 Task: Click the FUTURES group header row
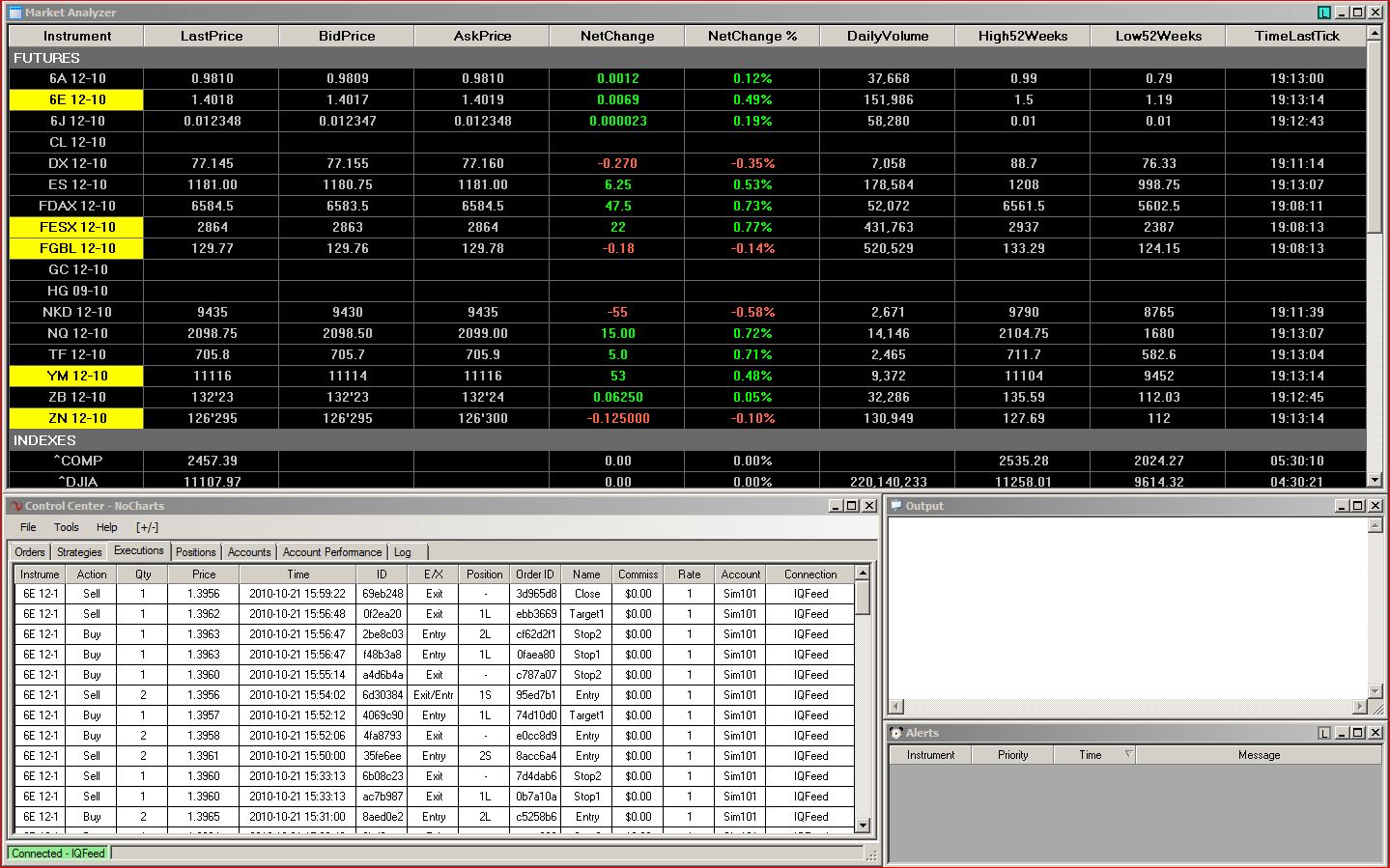(688, 58)
